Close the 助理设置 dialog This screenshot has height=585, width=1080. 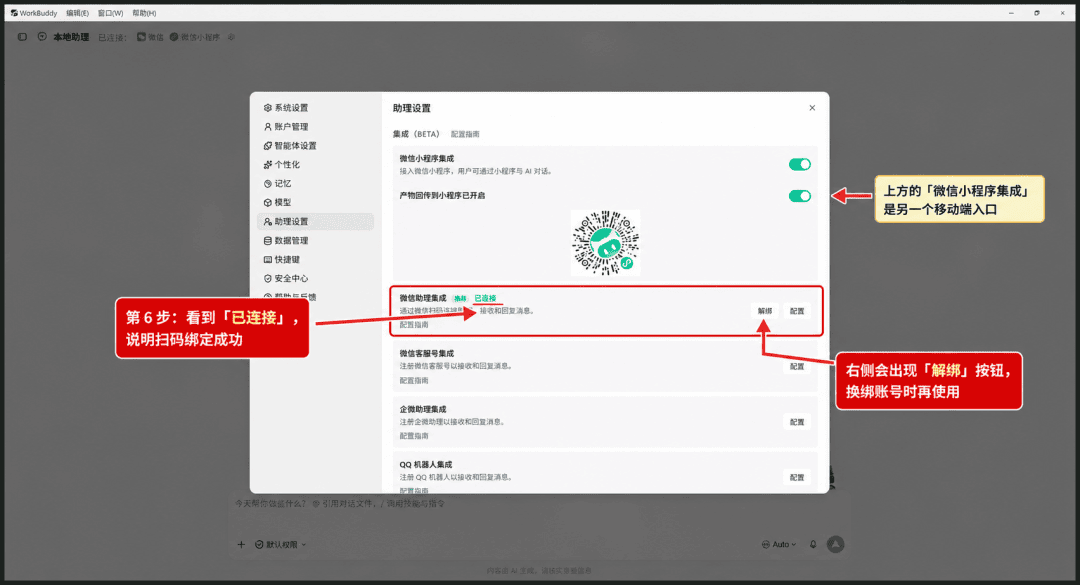[x=812, y=107]
